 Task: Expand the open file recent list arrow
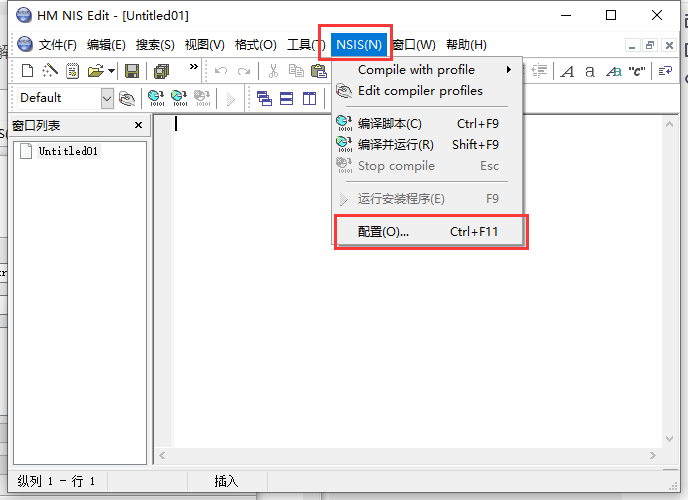[x=111, y=71]
